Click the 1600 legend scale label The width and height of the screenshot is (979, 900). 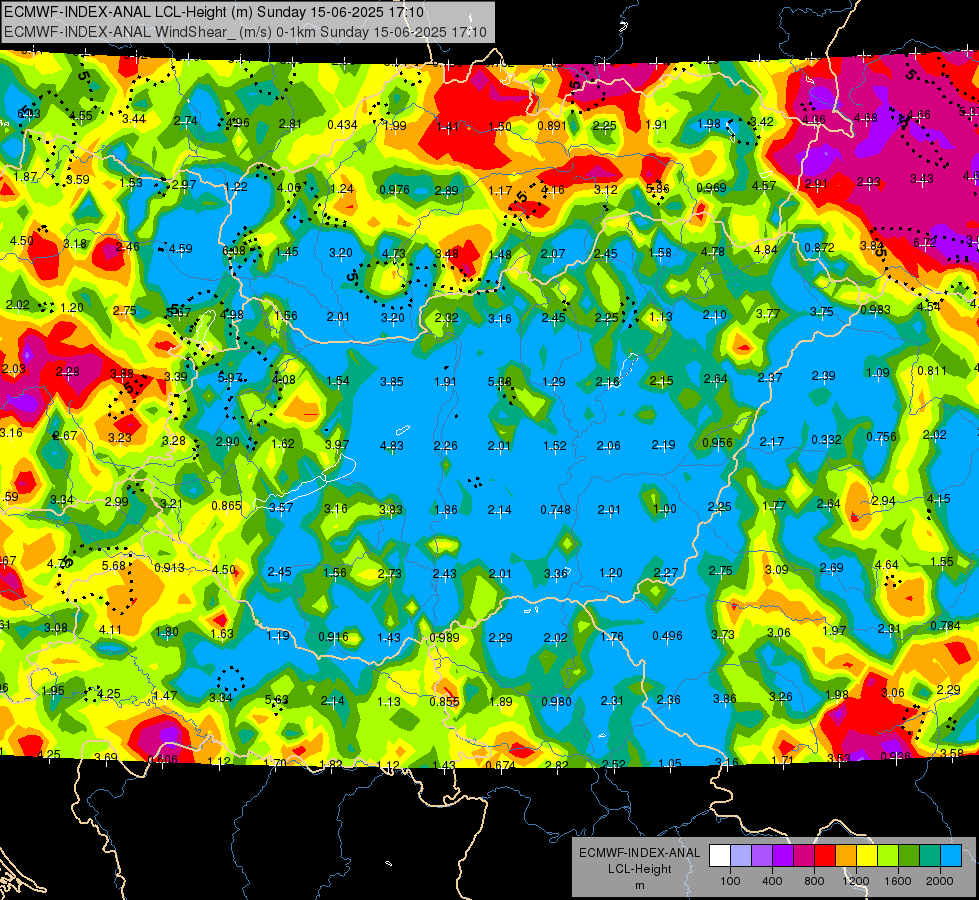pos(897,881)
